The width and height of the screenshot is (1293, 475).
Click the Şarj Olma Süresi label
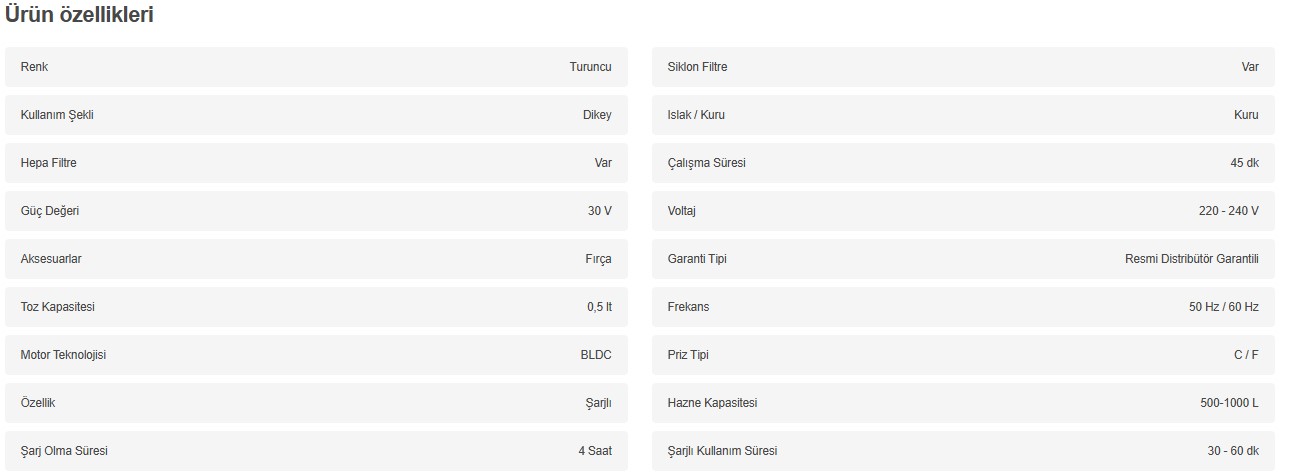point(64,451)
